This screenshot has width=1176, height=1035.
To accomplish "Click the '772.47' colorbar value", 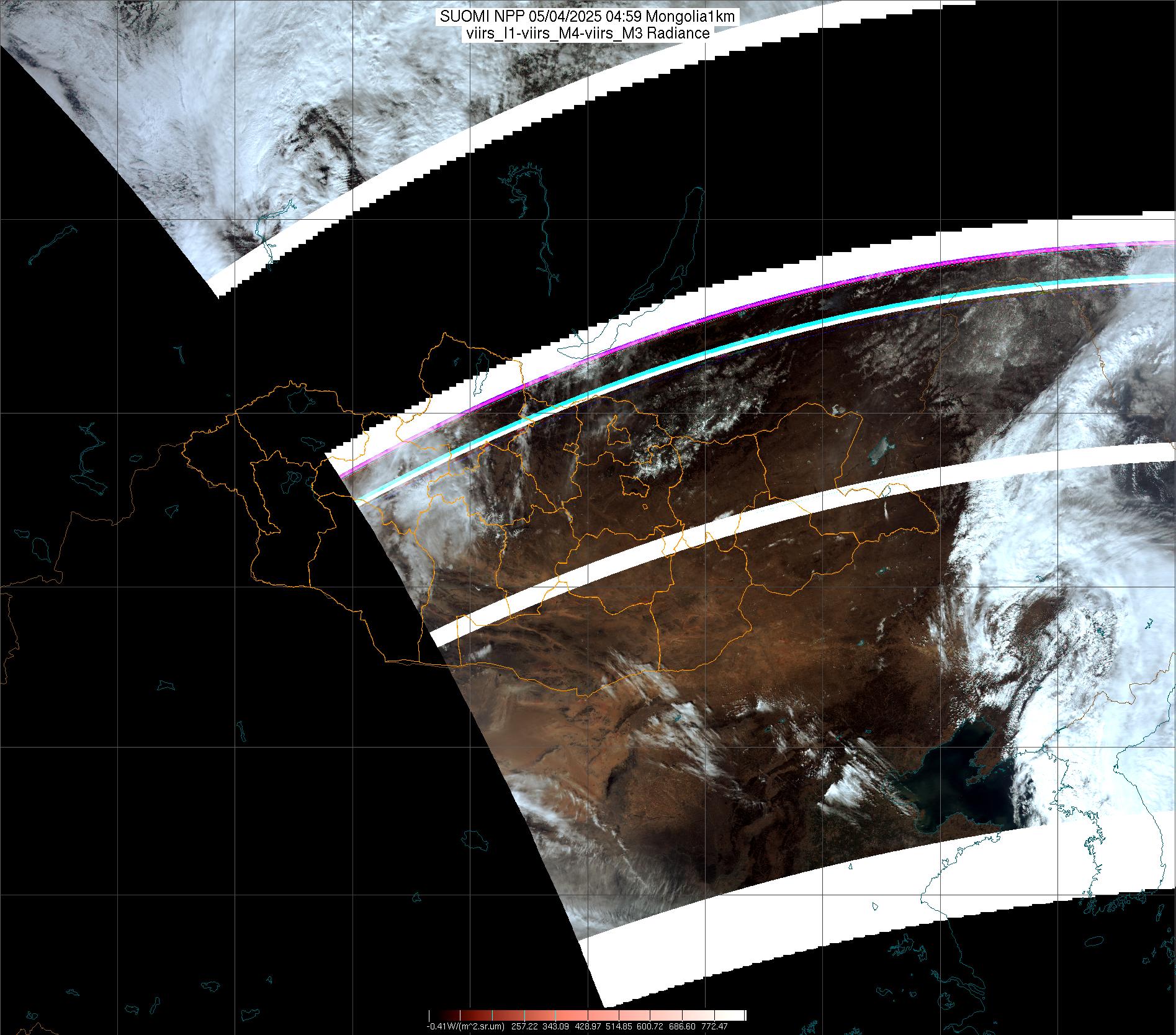I will point(714,1026).
